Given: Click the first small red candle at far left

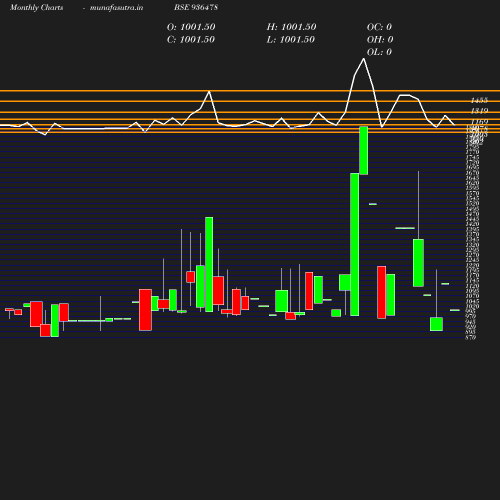Looking at the screenshot, I should (x=9, y=310).
